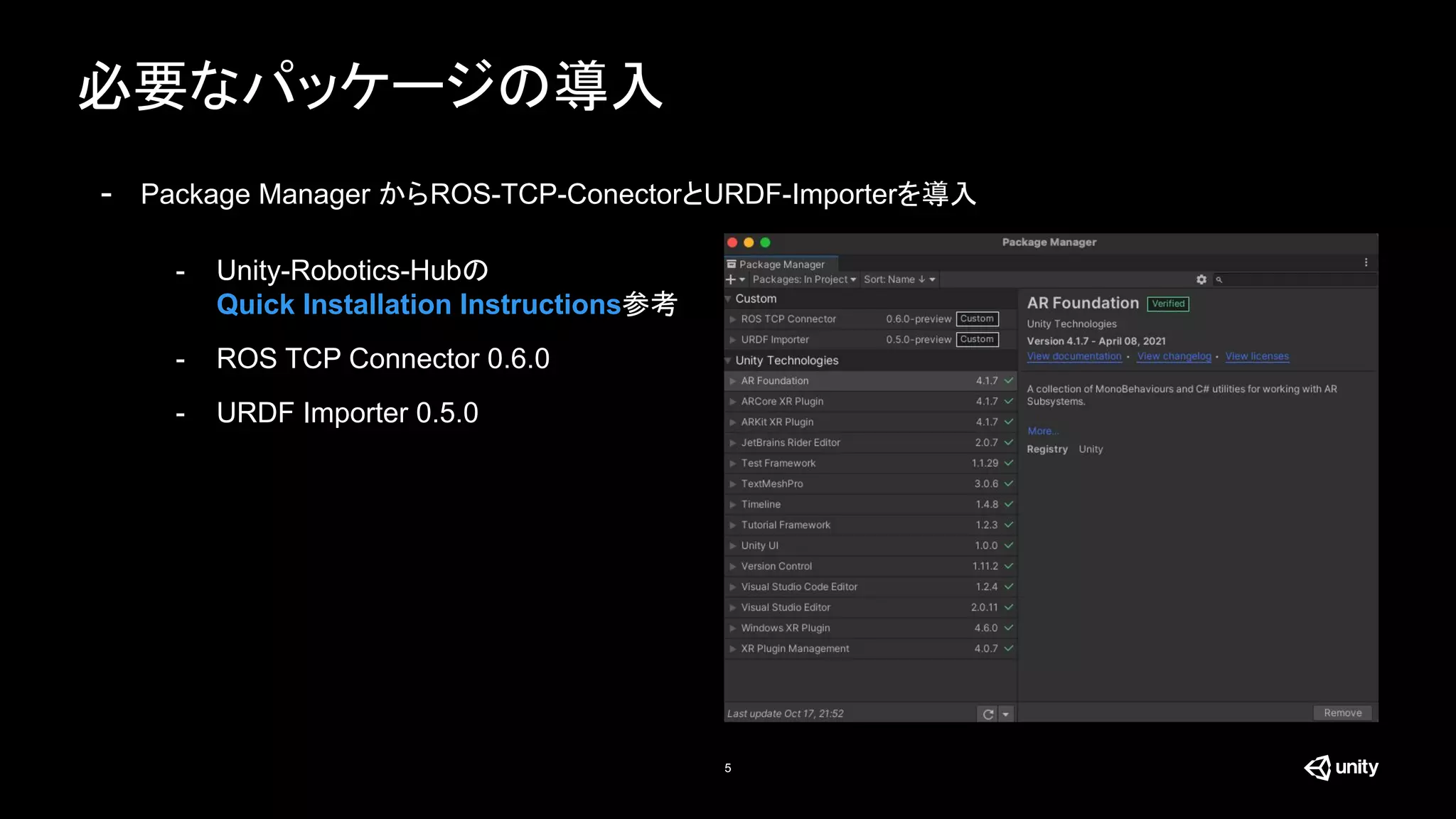Select the Test Framework package

[871, 463]
